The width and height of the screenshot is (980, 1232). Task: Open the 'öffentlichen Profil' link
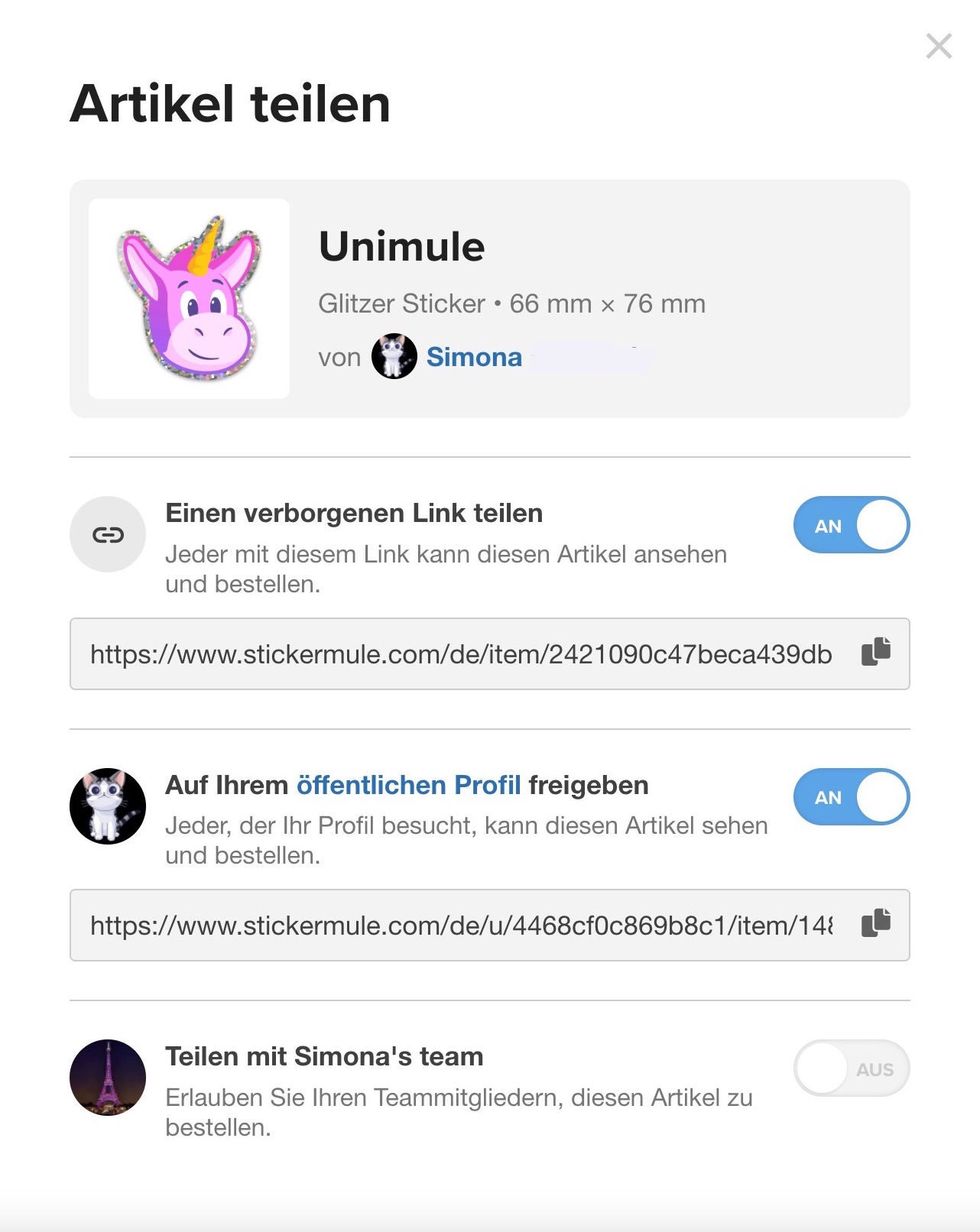[x=407, y=784]
